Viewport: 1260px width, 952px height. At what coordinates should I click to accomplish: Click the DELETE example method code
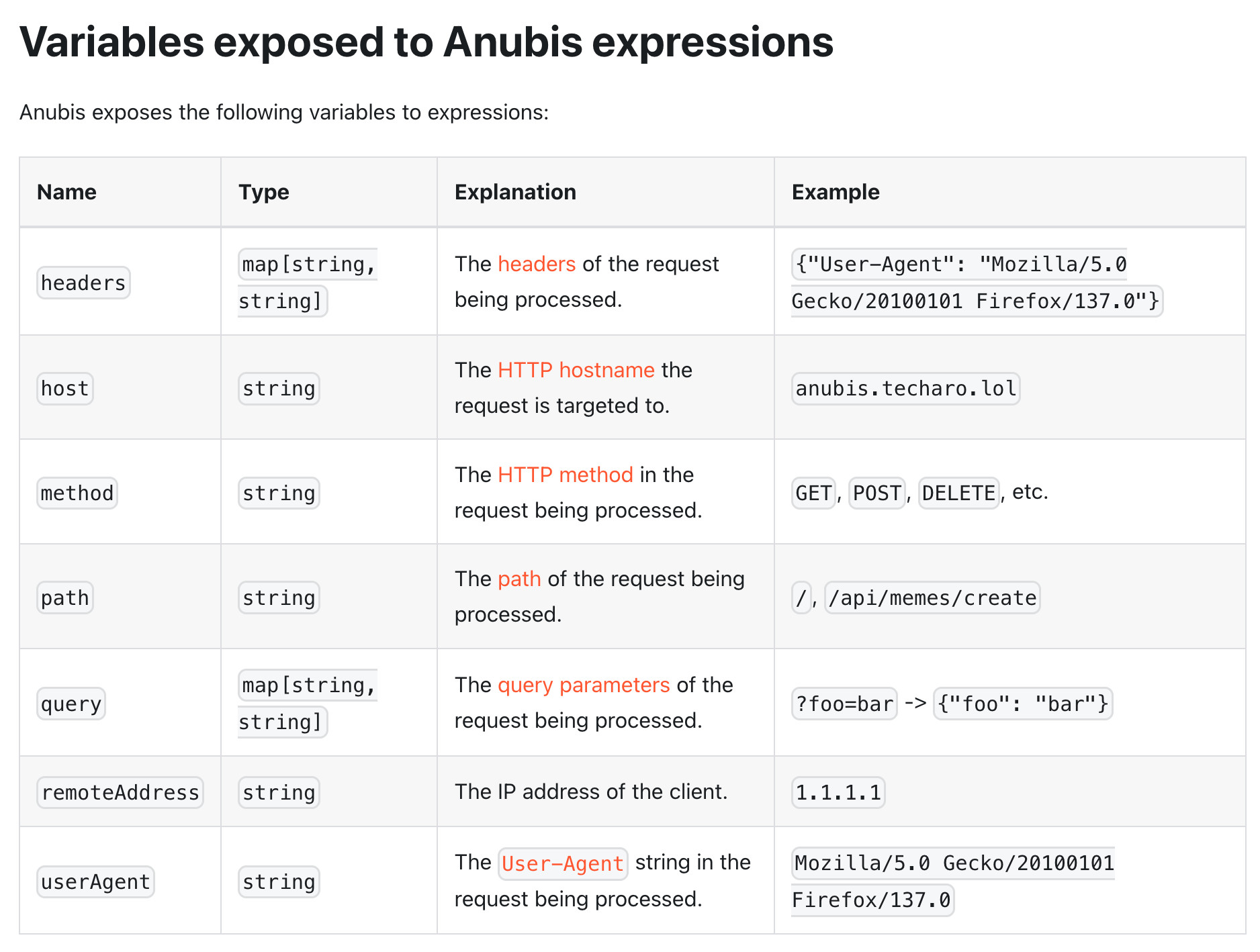[x=958, y=493]
